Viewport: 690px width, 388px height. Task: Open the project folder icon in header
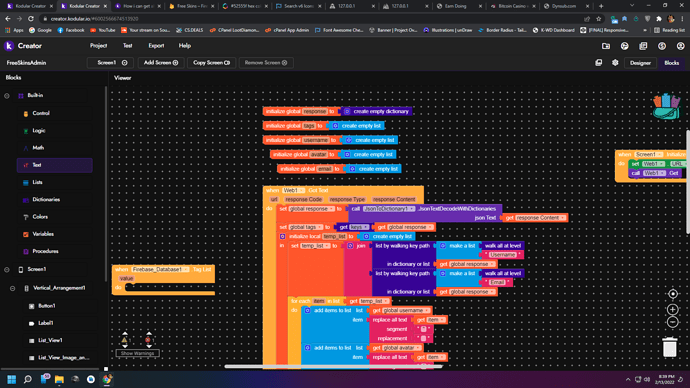(606, 46)
